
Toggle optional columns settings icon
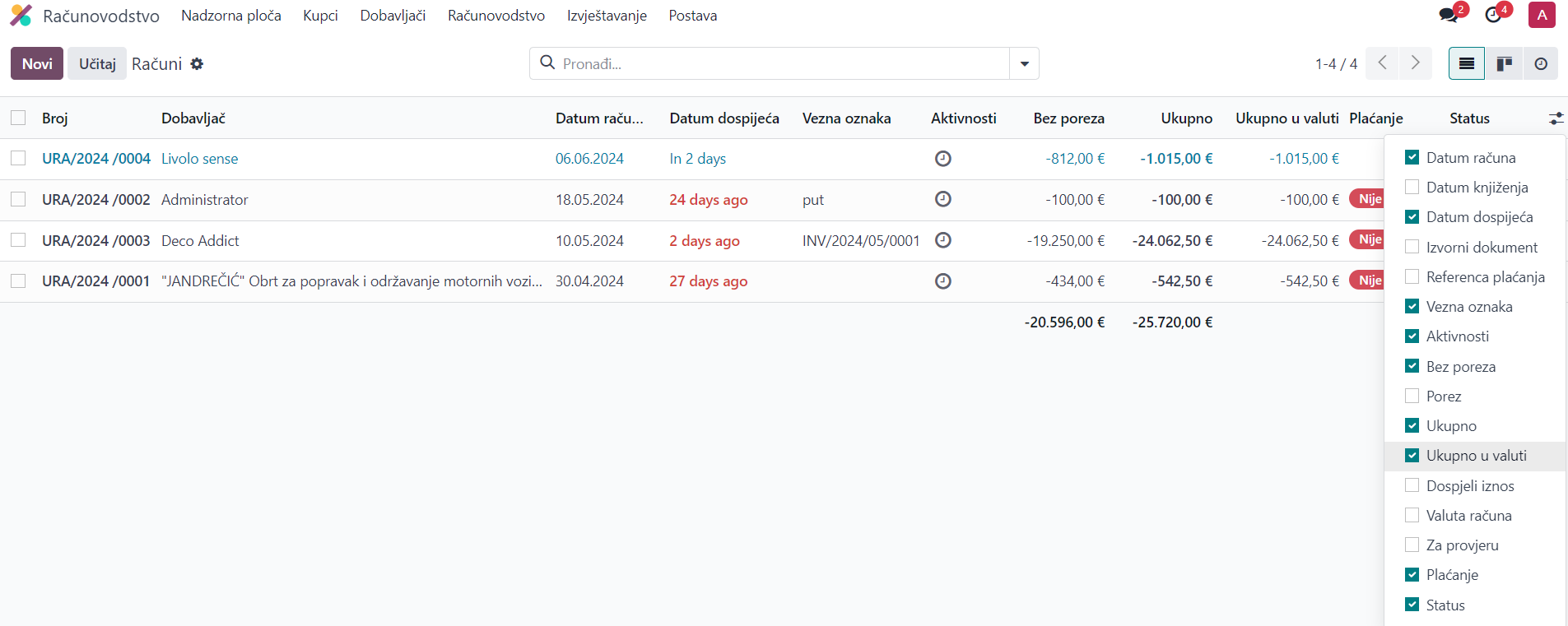coord(1555,118)
